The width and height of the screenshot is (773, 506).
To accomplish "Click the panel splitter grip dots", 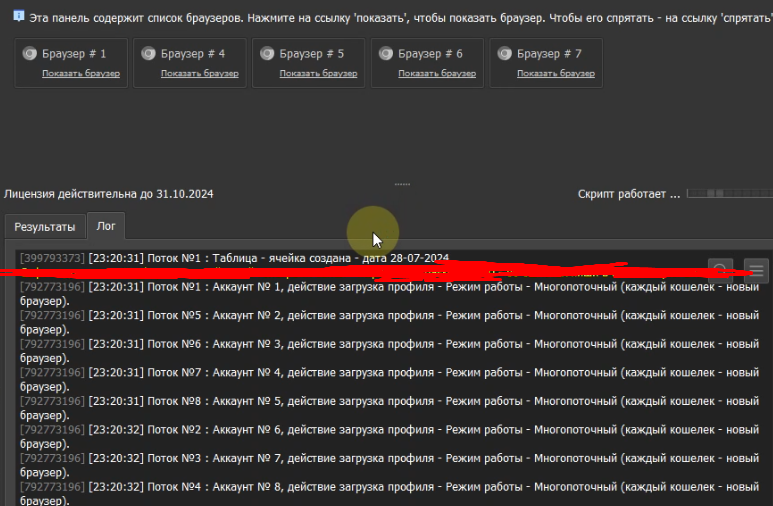I will (x=403, y=184).
